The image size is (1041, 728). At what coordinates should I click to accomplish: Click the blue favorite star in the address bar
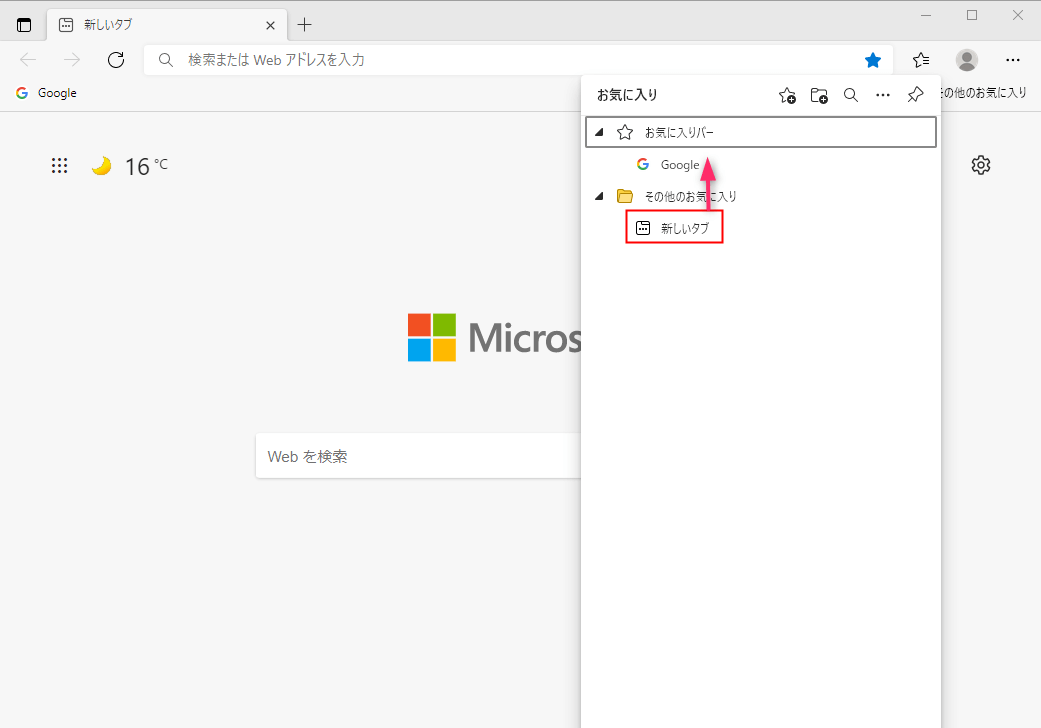tap(872, 59)
